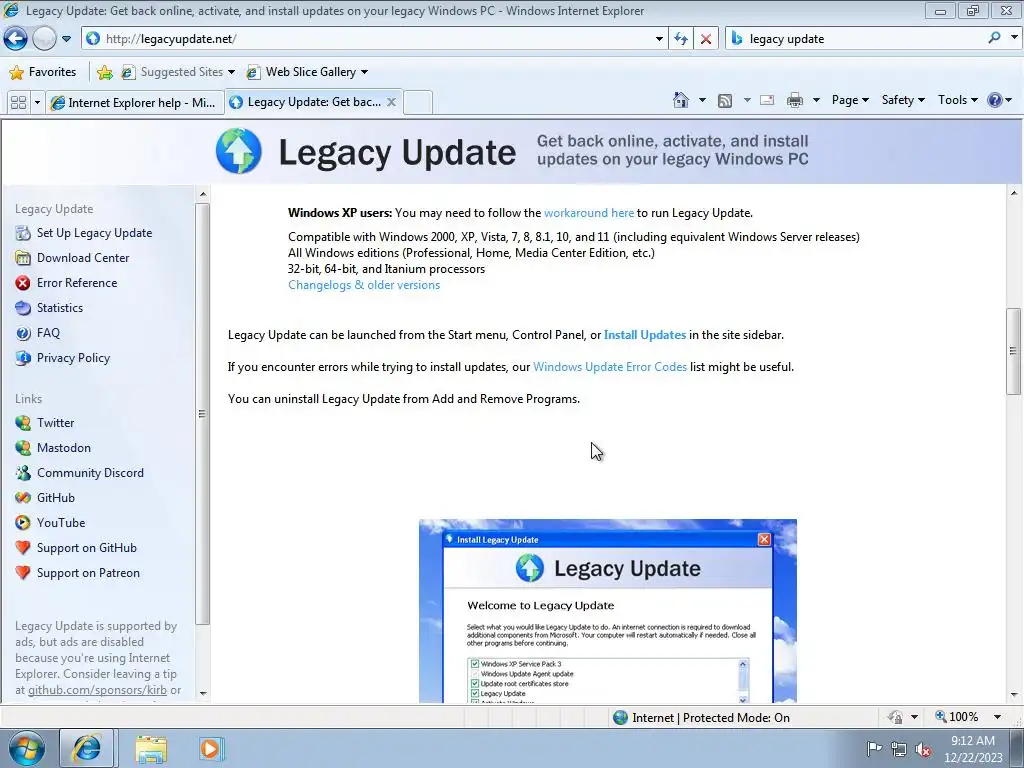Viewport: 1024px width, 768px height.
Task: Open the zoom level 100% dropdown
Action: 997,717
